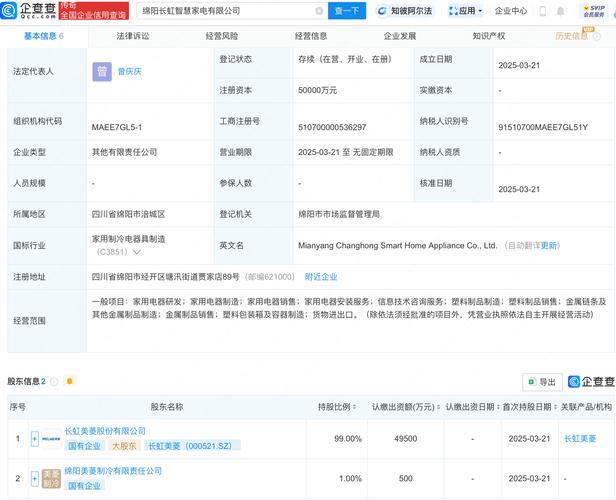The height and width of the screenshot is (500, 616).
Task: Sort by 持股比例 column arrow
Action: click(356, 407)
